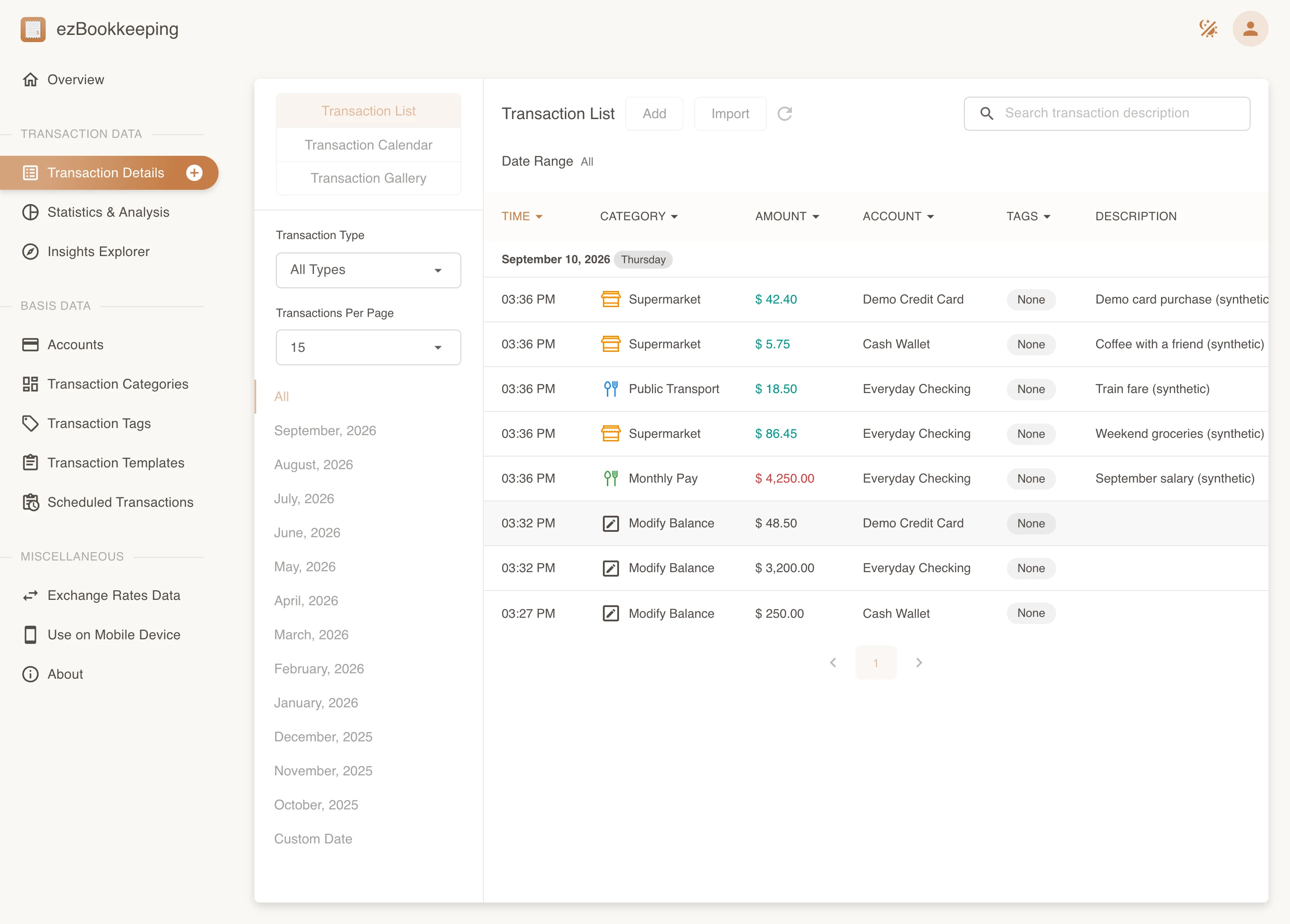
Task: Click Supermarket icon in the $42.40 row
Action: point(611,299)
